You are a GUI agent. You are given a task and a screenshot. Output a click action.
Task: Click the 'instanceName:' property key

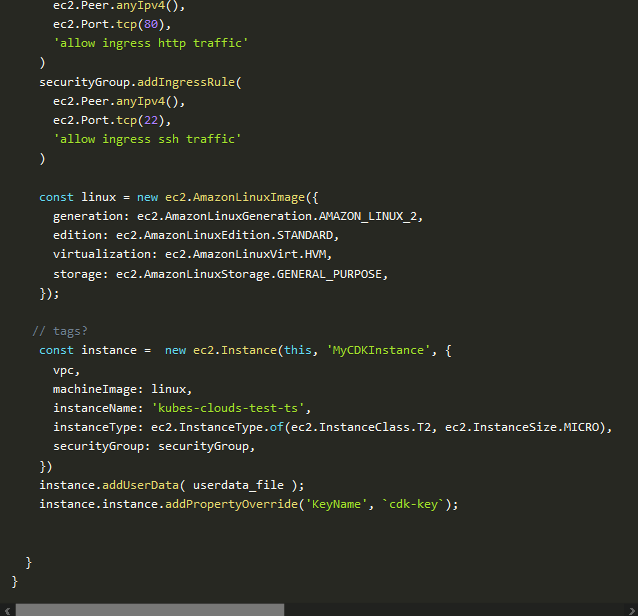[98, 408]
